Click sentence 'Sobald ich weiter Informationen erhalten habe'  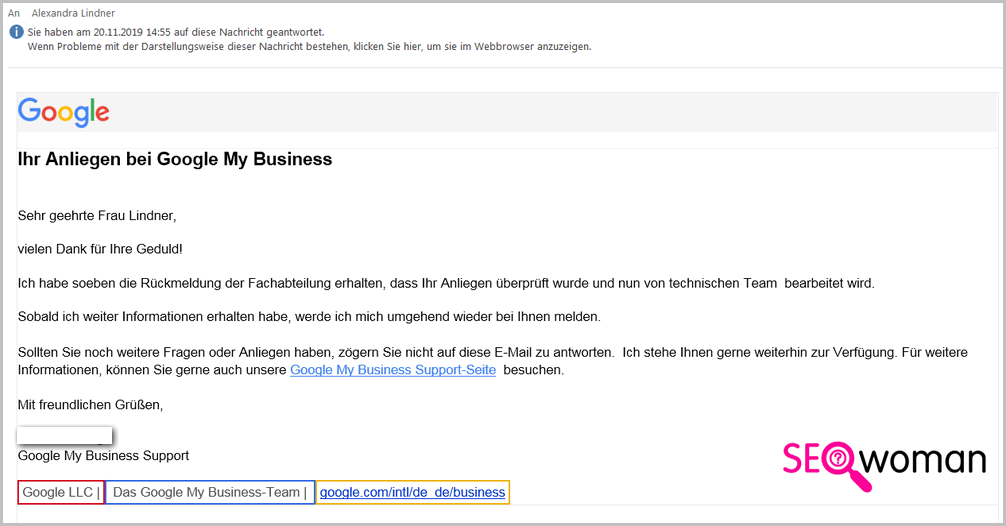point(309,317)
